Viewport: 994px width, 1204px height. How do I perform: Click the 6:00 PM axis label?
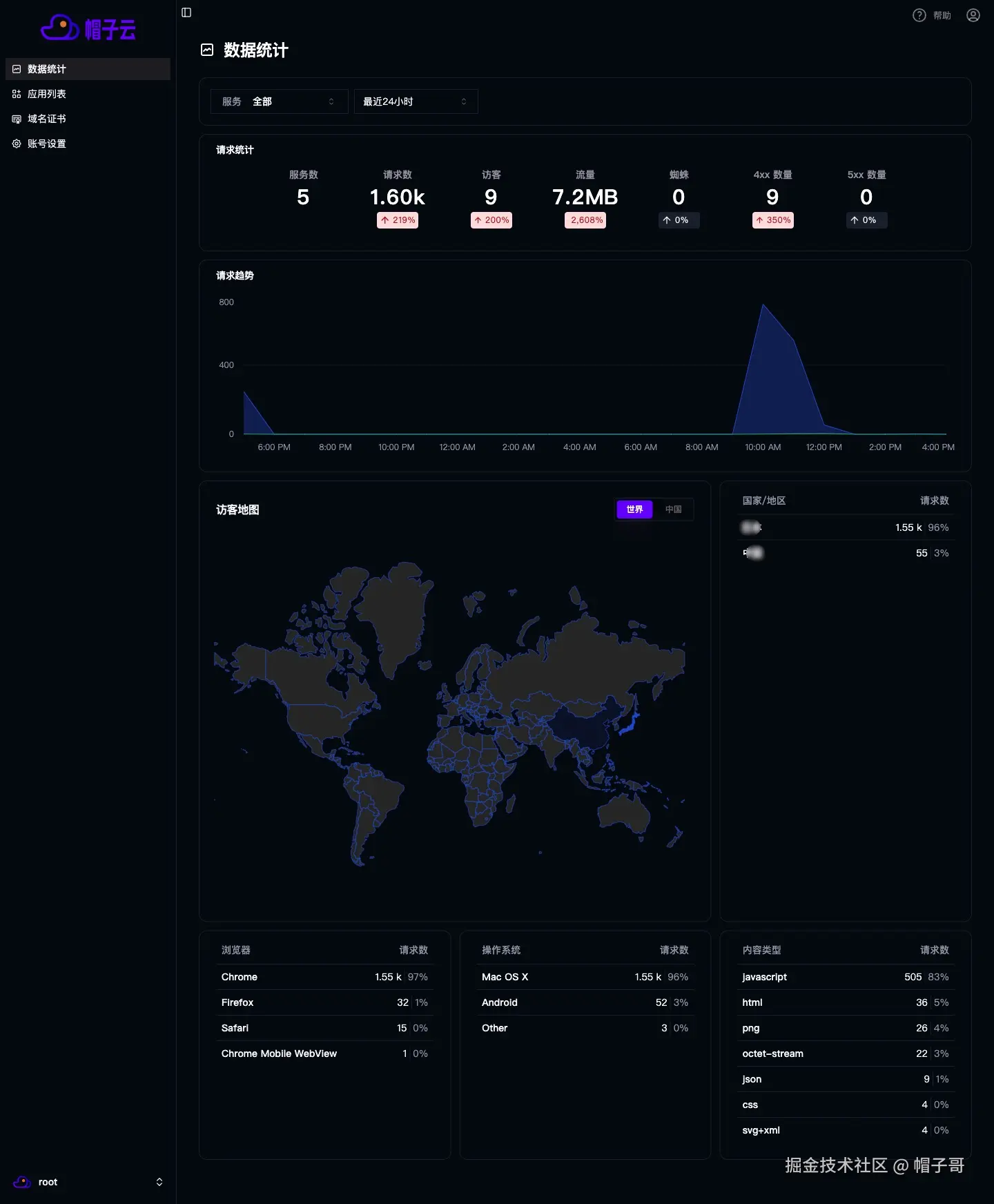274,447
